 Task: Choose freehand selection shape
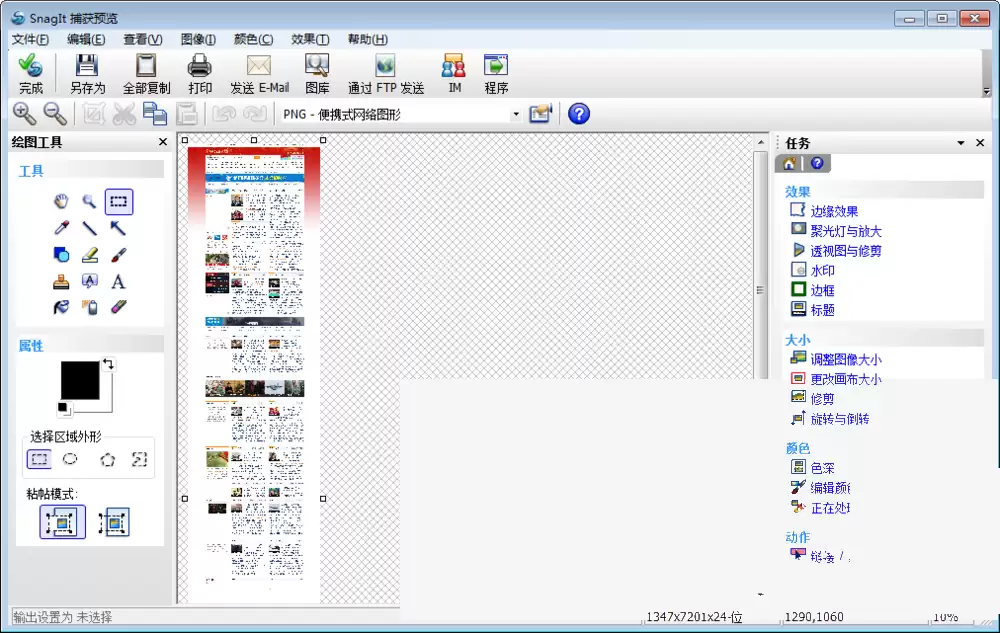(x=139, y=459)
